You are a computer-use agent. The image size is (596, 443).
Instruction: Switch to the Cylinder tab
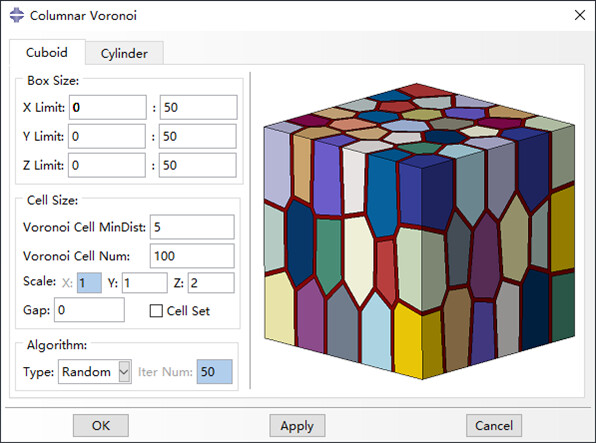(124, 53)
